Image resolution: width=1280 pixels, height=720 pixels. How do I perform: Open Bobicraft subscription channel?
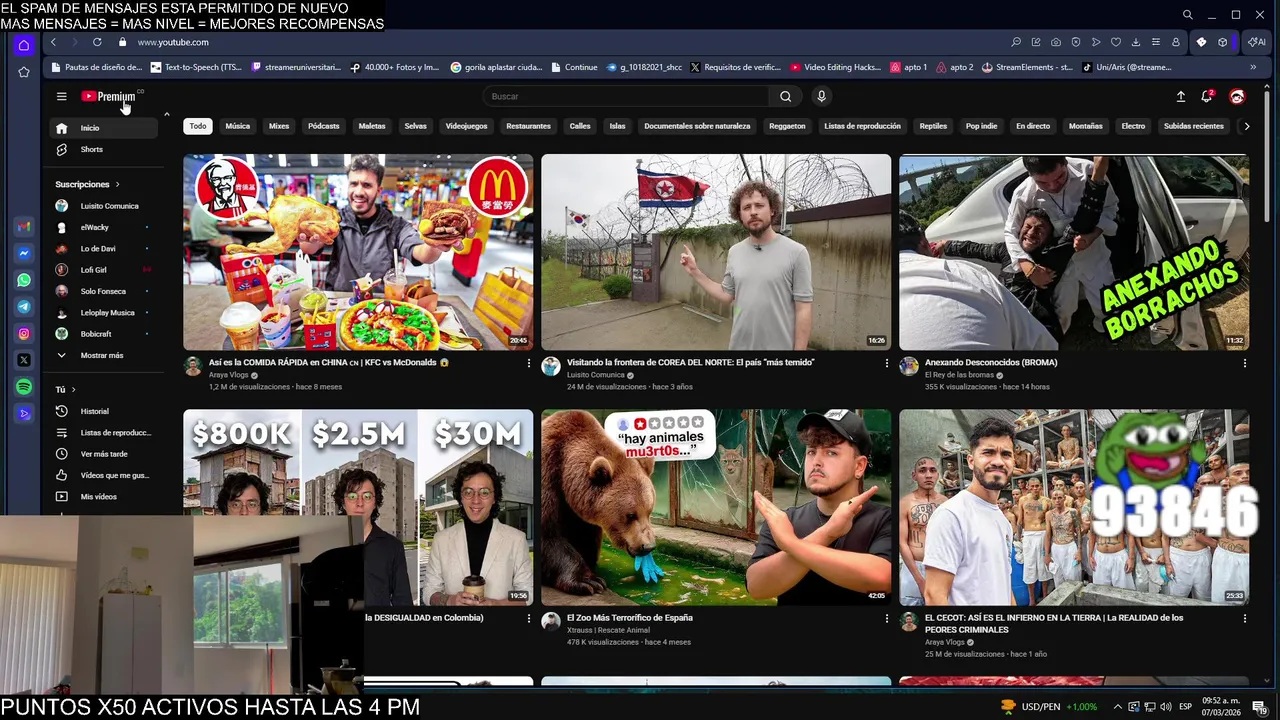pos(104,334)
